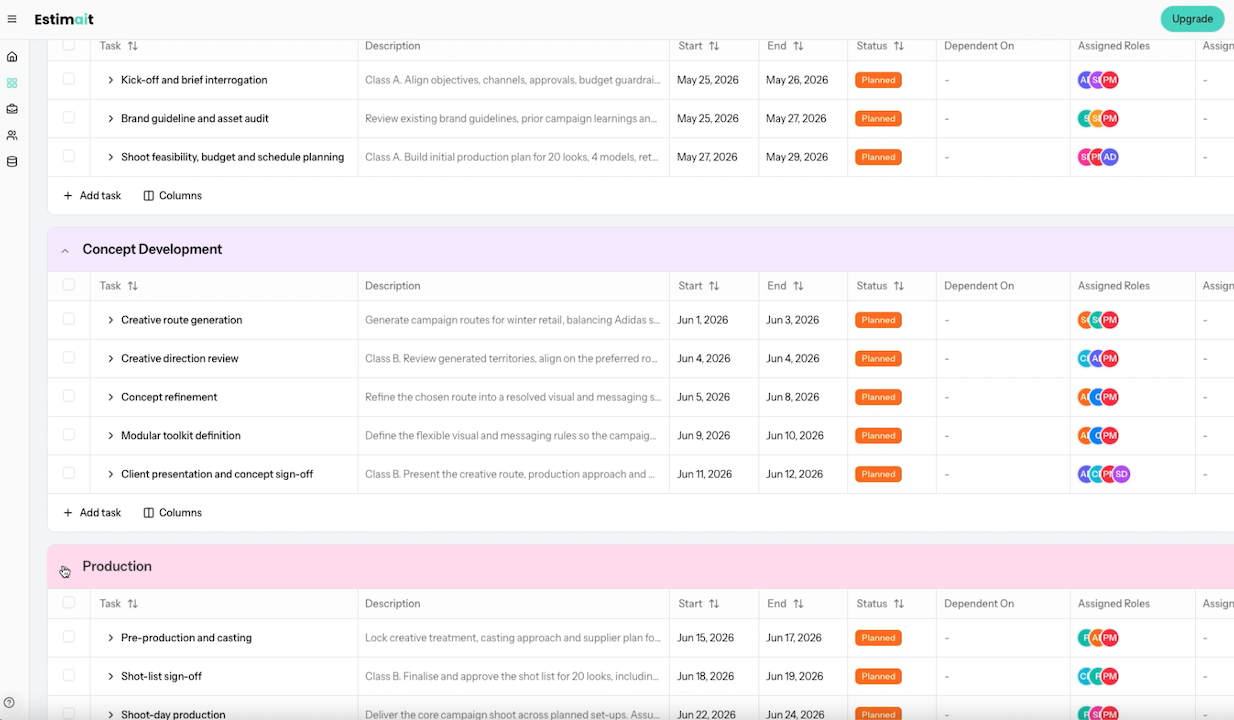Open Planned status for Shot-list sign-off
Screen dimensions: 1234x720
(878, 676)
